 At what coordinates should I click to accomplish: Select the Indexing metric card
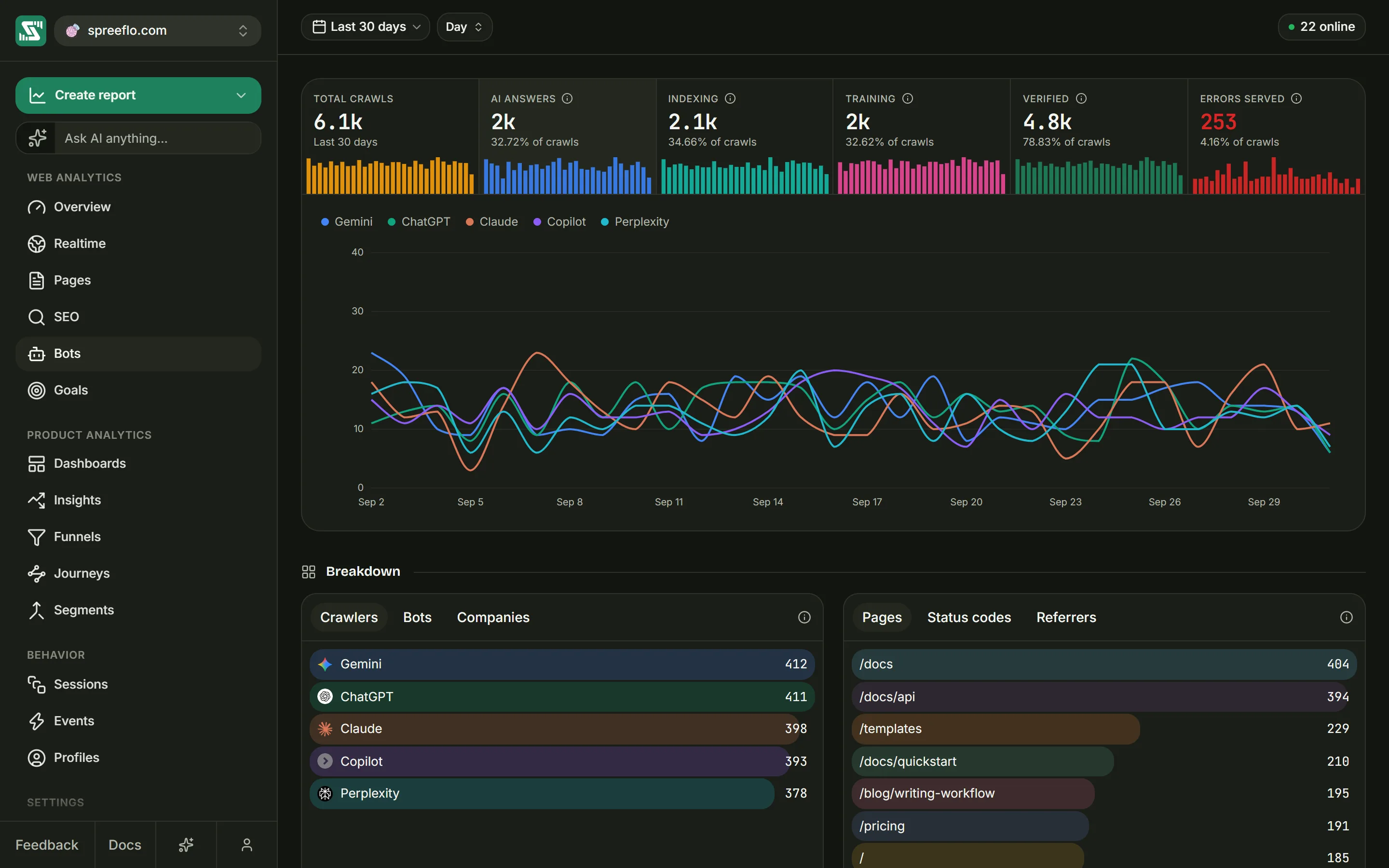[745, 137]
